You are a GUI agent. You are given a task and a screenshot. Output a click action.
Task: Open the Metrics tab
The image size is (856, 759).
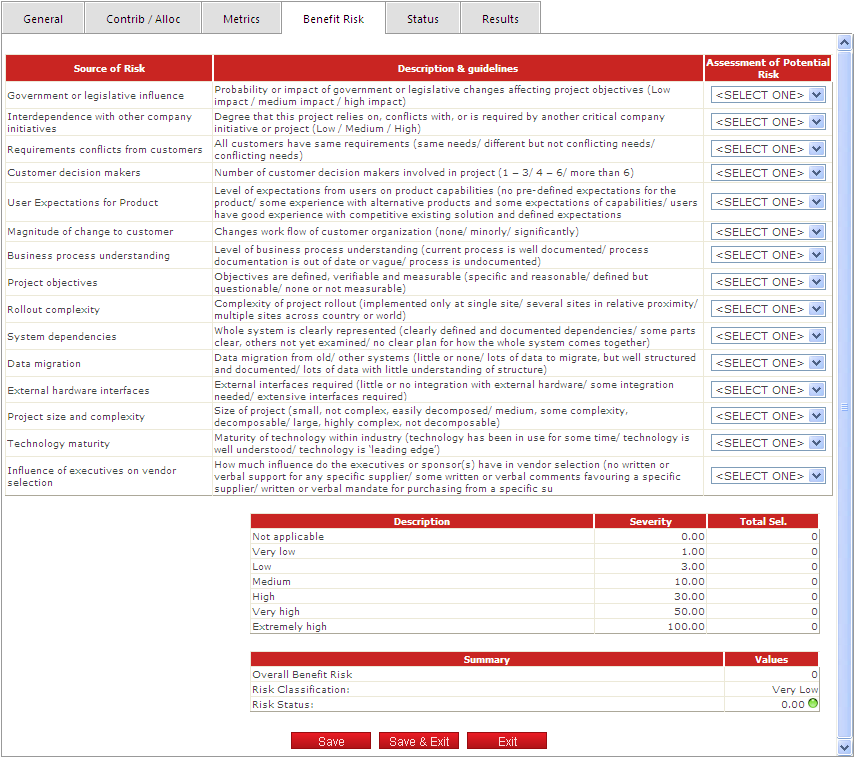coord(241,19)
